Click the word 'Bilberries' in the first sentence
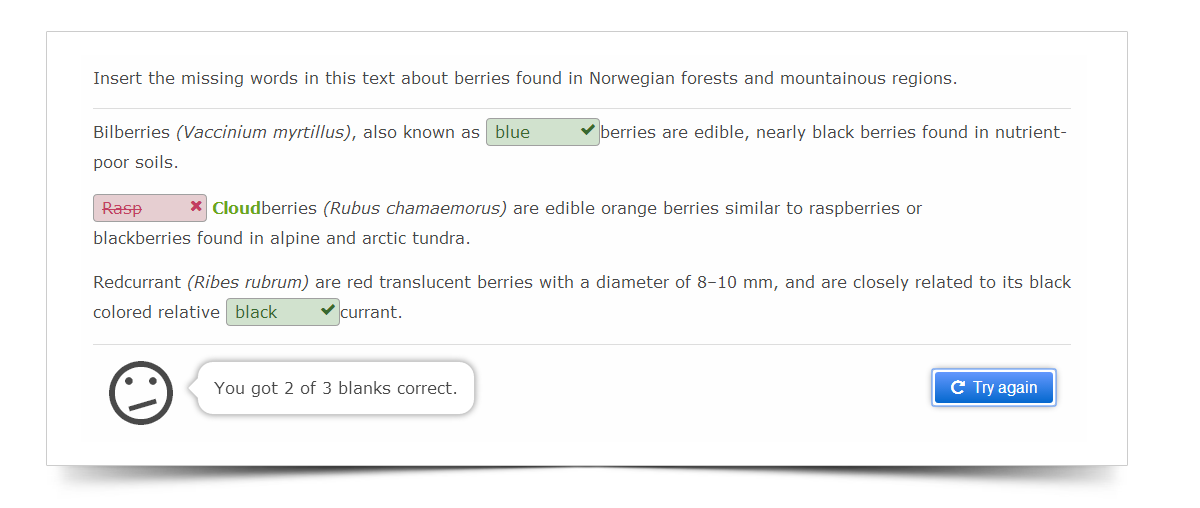This screenshot has width=1200, height=508. pyautogui.click(x=132, y=132)
